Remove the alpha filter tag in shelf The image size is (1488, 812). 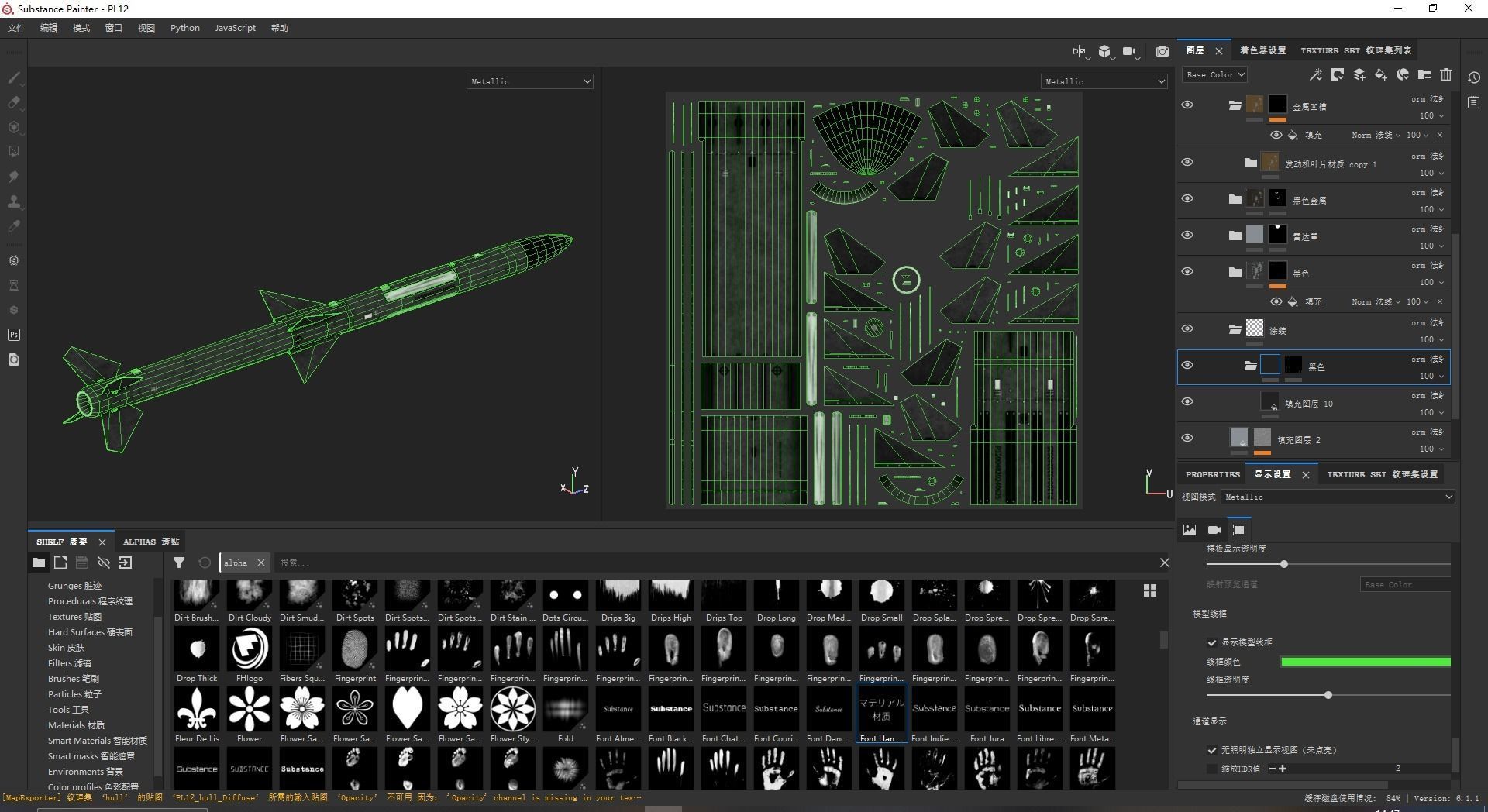(x=261, y=563)
